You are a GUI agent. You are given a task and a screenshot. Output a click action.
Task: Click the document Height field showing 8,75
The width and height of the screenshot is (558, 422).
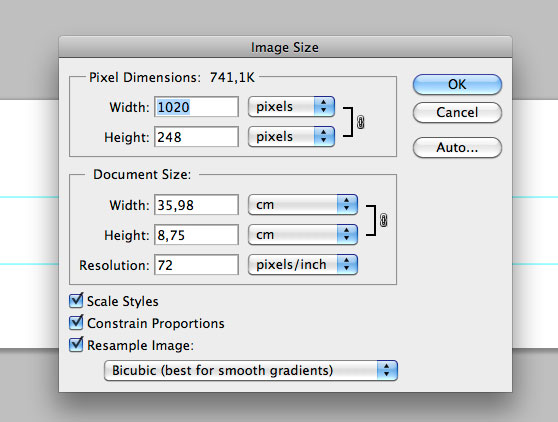(x=196, y=235)
